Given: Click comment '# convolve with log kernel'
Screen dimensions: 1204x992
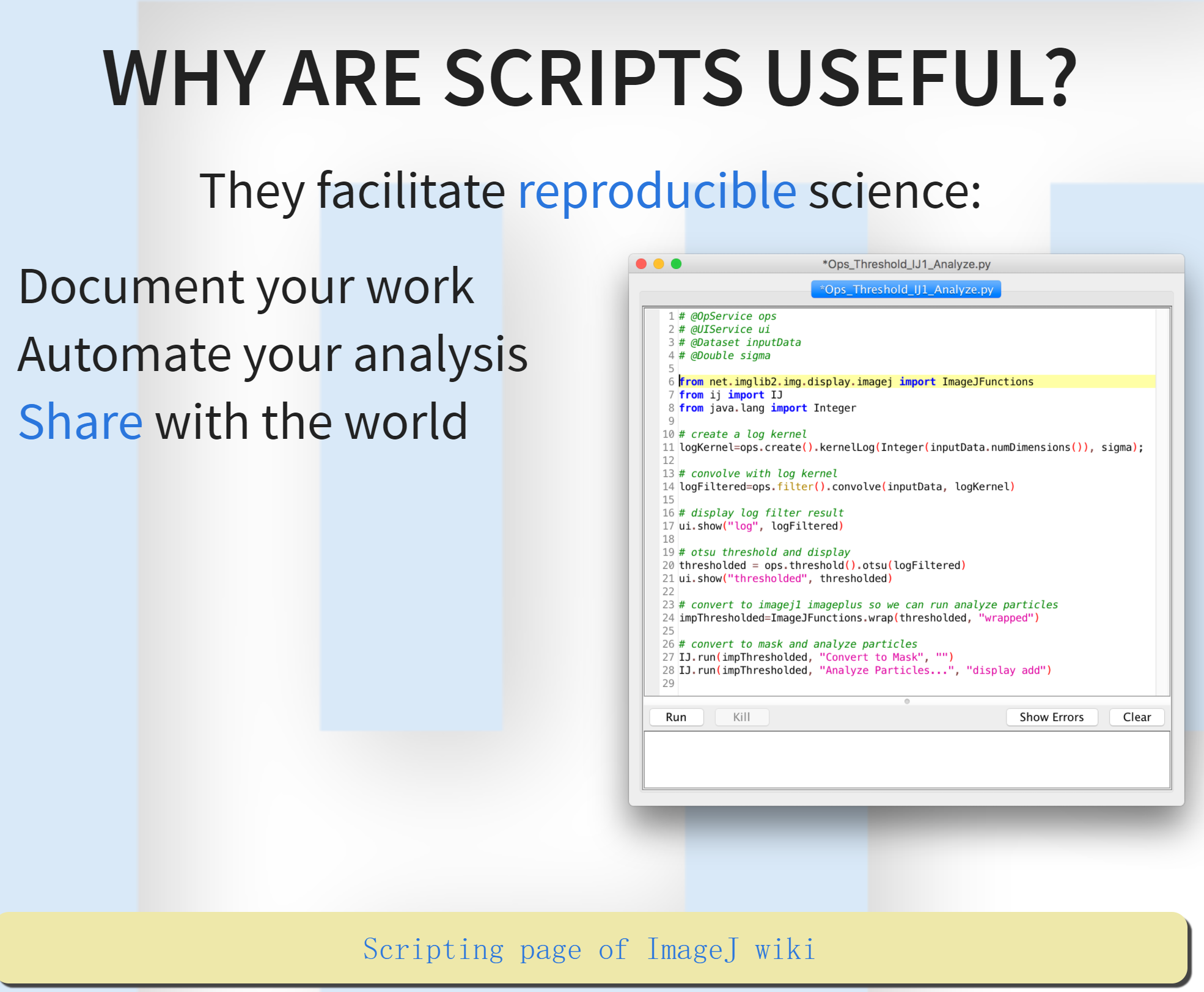Looking at the screenshot, I should (758, 473).
